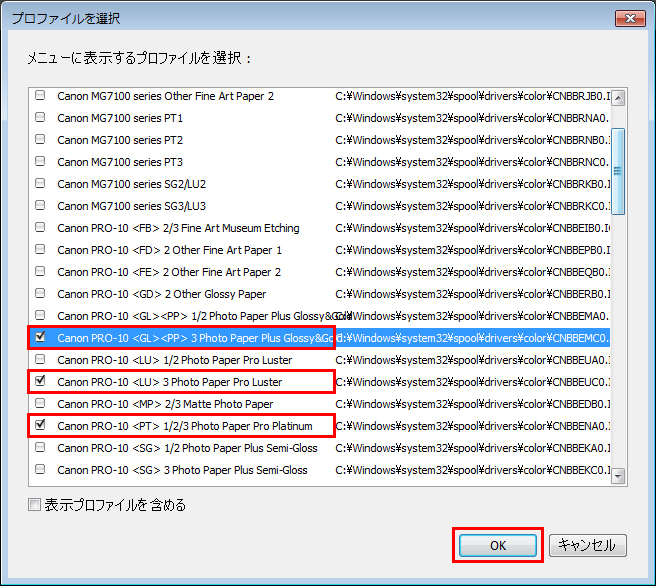Click the キャンセル button
This screenshot has width=656, height=586.
pyautogui.click(x=587, y=545)
